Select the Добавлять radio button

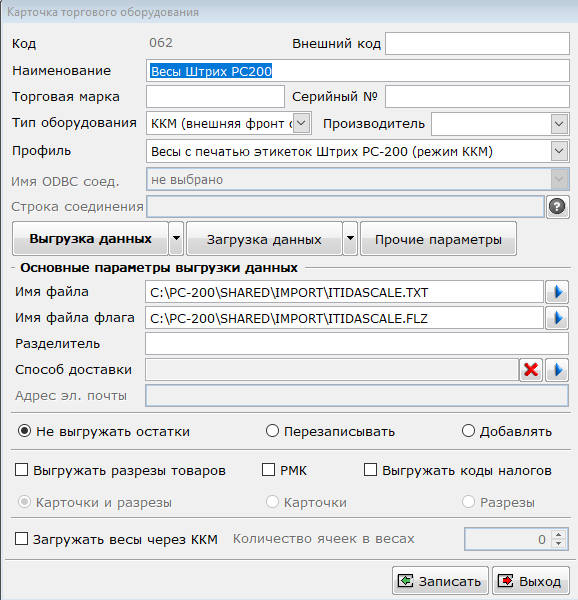point(469,431)
